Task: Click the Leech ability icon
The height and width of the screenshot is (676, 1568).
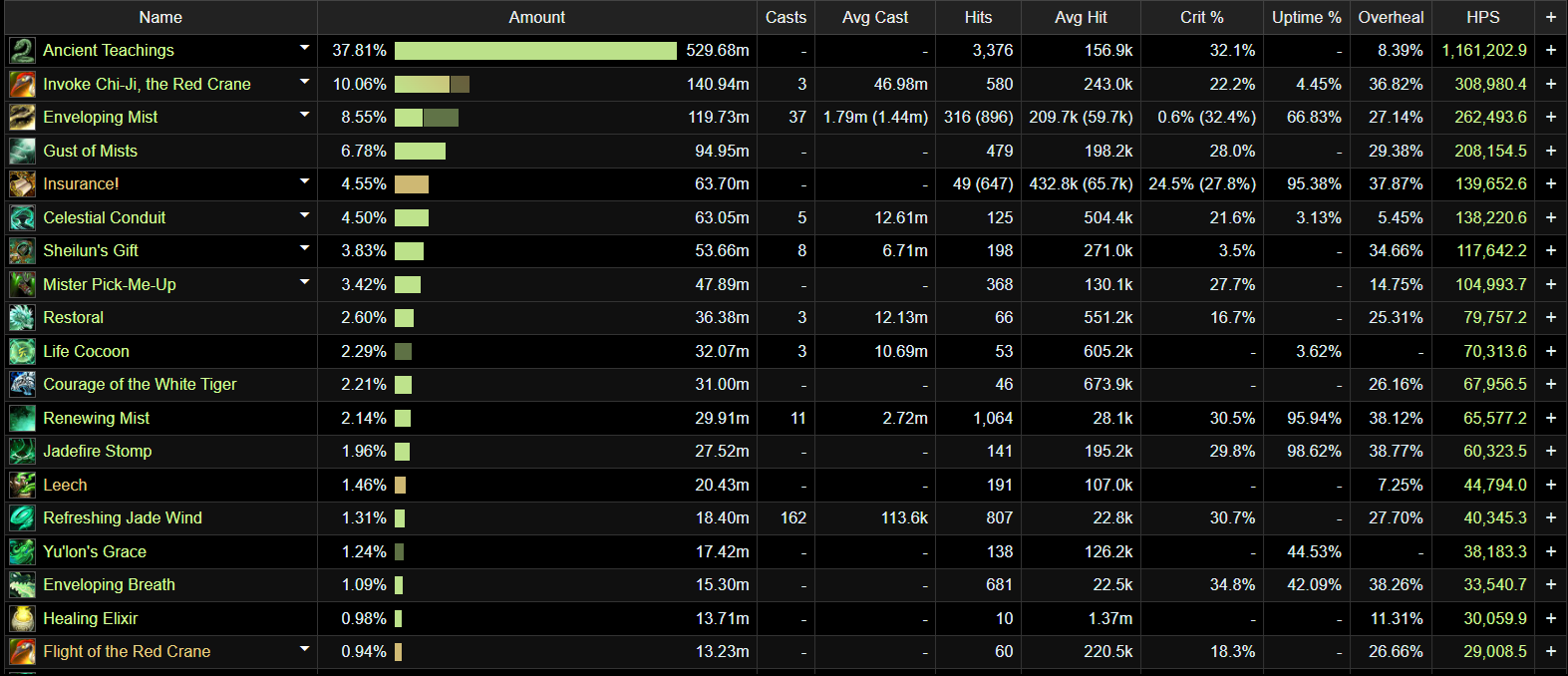Action: [x=22, y=485]
